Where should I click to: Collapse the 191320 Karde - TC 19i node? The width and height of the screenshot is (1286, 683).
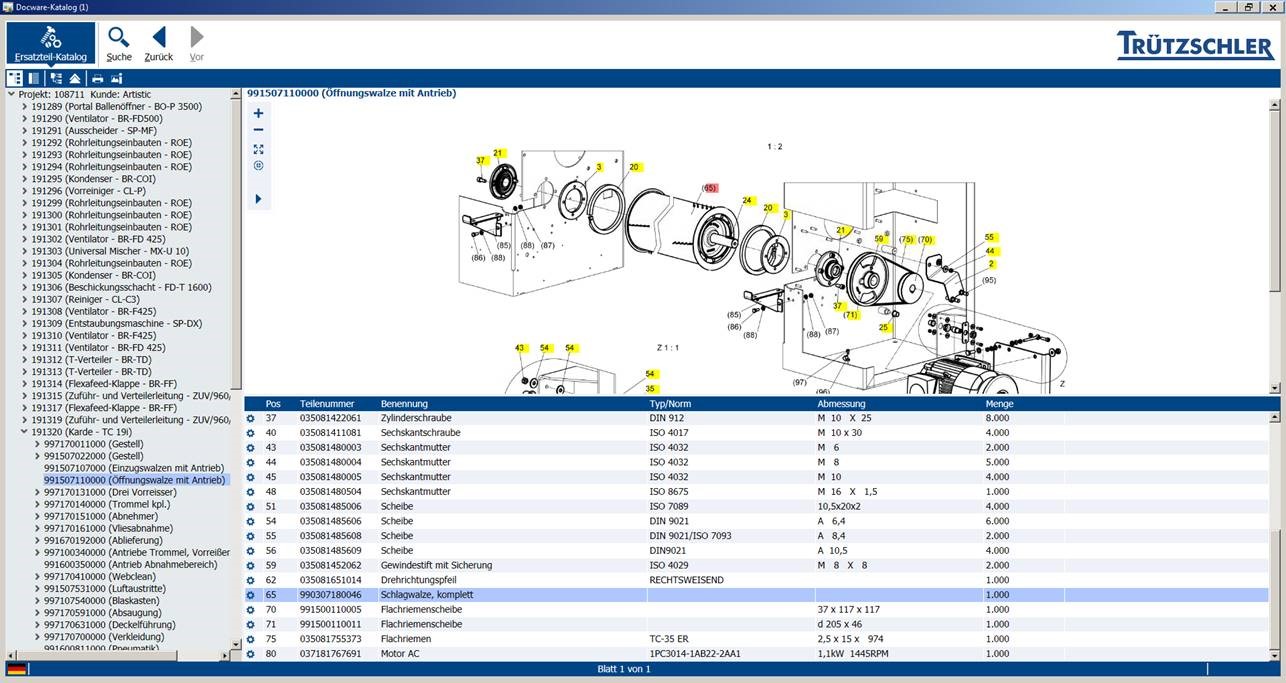24,432
